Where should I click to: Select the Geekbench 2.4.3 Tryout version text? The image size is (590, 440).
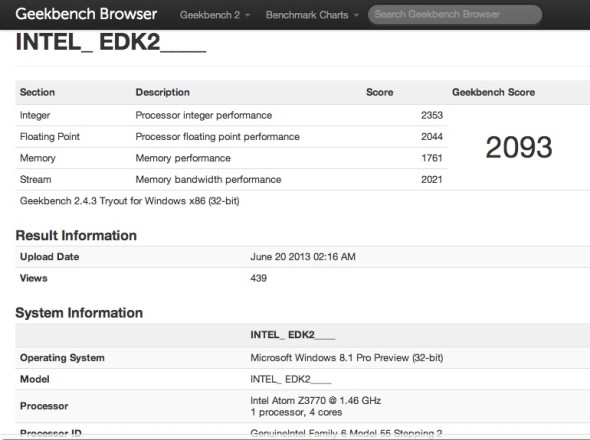click(x=129, y=201)
